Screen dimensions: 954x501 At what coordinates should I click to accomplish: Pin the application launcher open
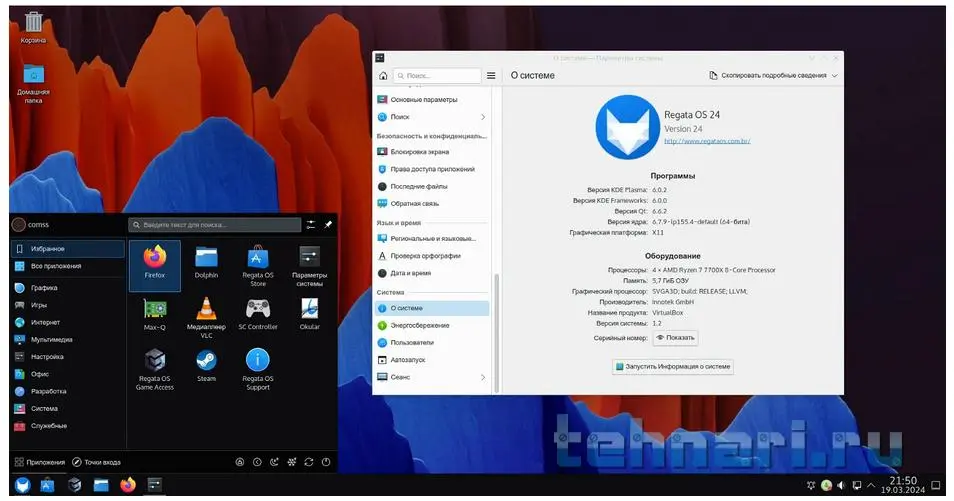click(328, 225)
